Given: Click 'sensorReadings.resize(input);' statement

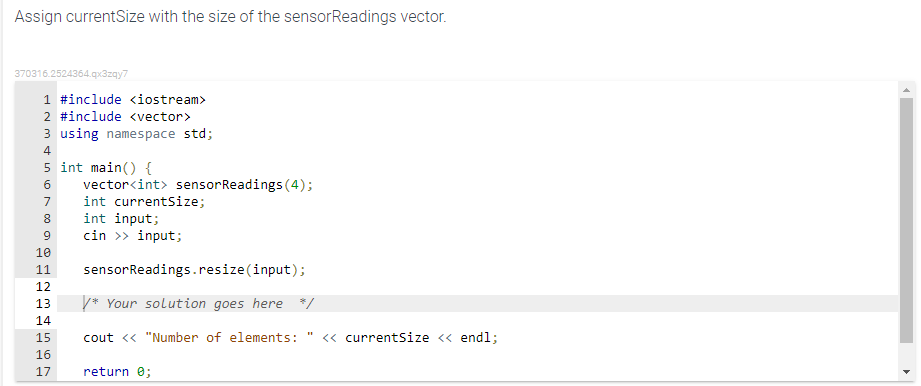Looking at the screenshot, I should coord(194,270).
